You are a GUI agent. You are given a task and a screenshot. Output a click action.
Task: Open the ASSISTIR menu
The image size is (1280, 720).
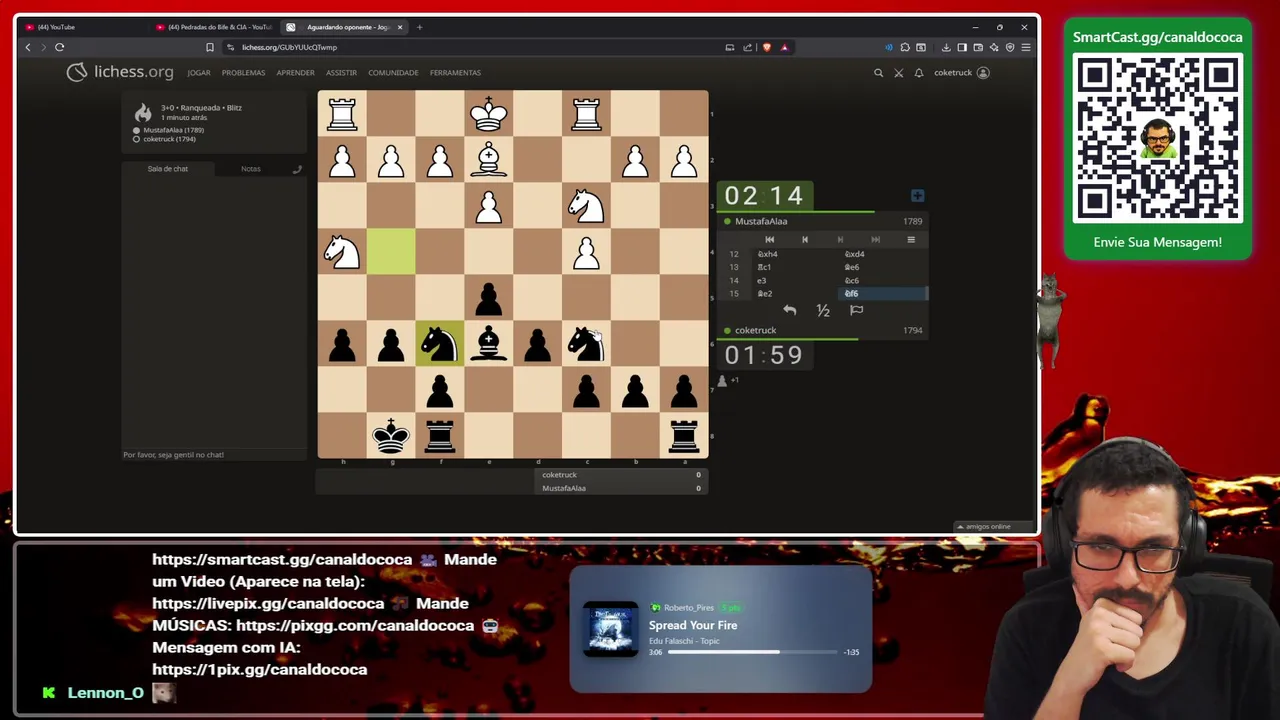[341, 73]
